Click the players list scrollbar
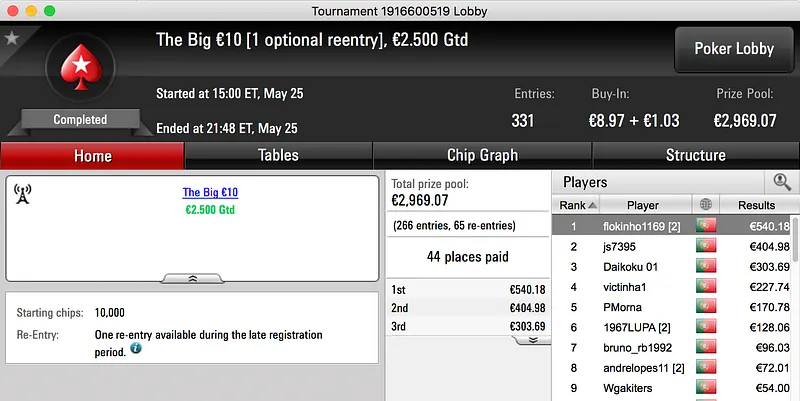Viewport: 800px width, 401px height. pyautogui.click(x=795, y=300)
